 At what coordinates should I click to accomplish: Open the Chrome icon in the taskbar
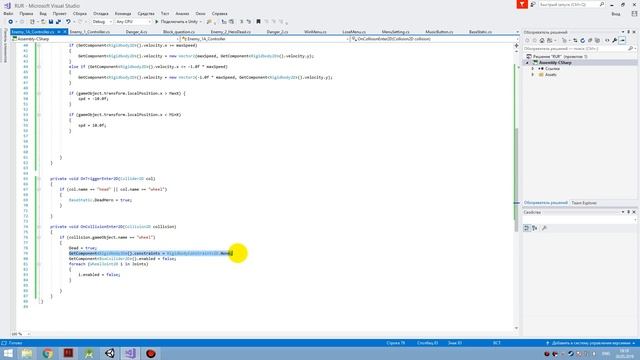pyautogui.click(x=48, y=353)
